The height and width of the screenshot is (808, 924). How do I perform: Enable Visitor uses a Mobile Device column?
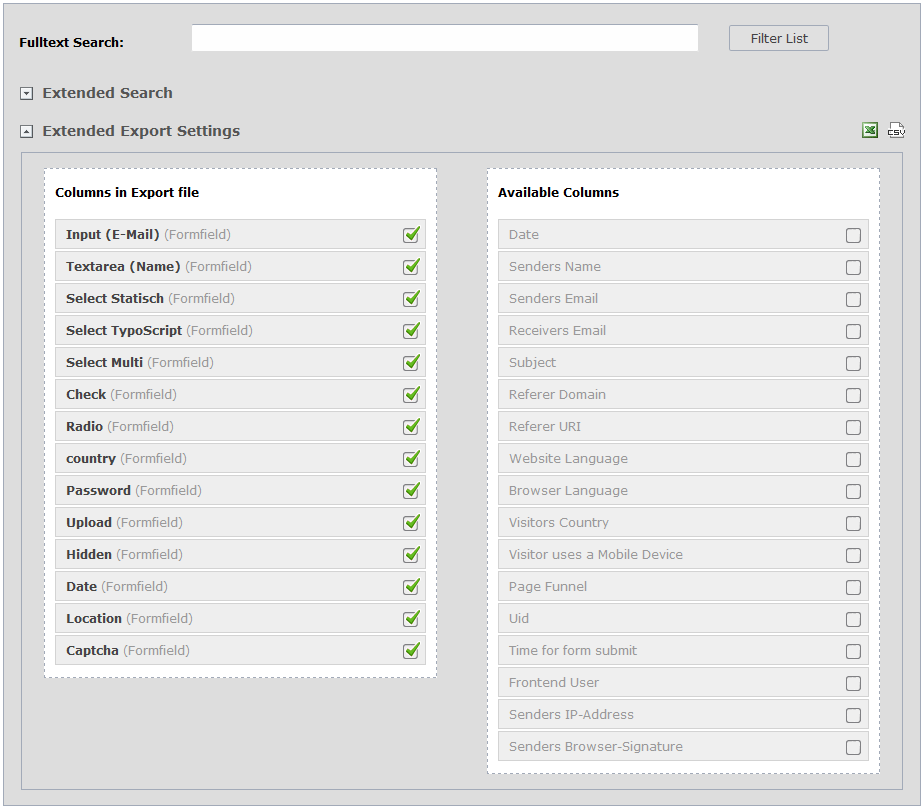click(853, 555)
